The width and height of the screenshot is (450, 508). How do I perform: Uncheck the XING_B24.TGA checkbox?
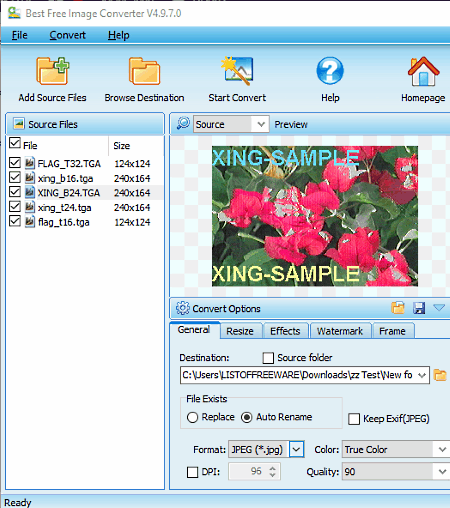(x=15, y=192)
